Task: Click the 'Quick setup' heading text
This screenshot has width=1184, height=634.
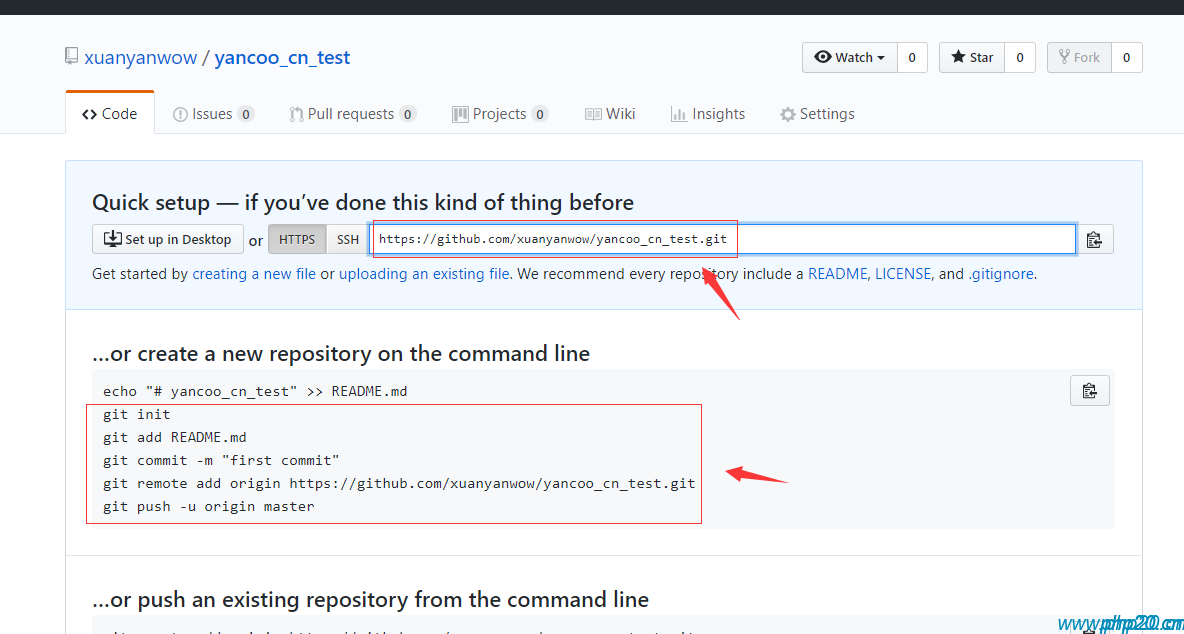Action: click(363, 202)
